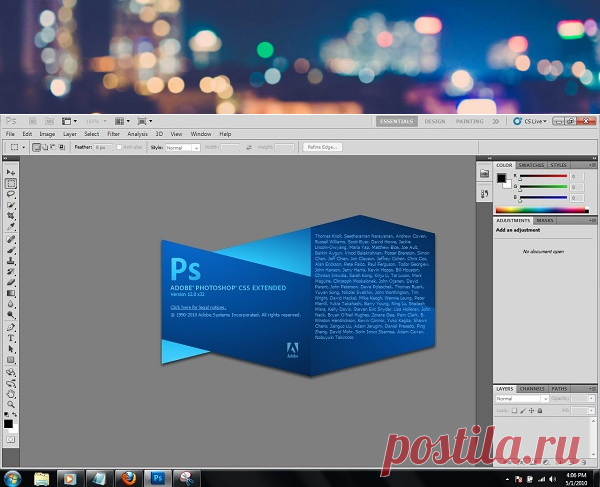This screenshot has width=600, height=487.
Task: Open the layer blend mode dropdown
Action: click(x=522, y=399)
